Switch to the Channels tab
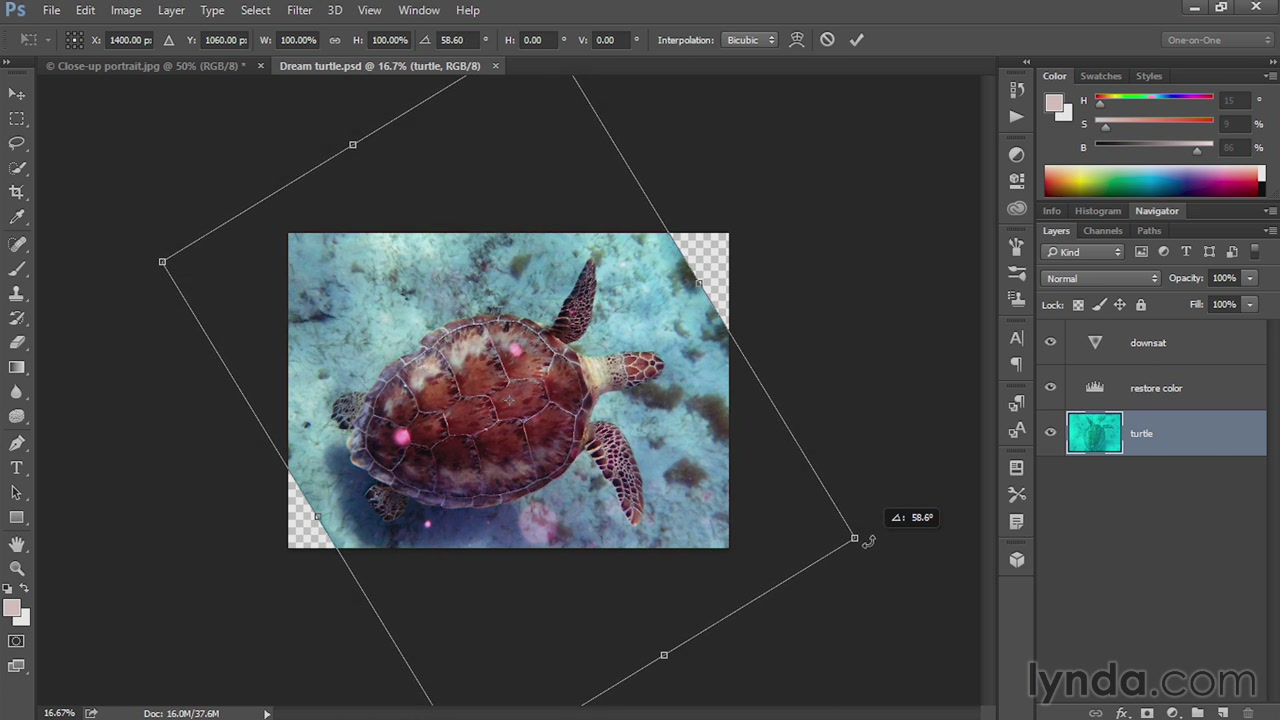 coord(1103,231)
